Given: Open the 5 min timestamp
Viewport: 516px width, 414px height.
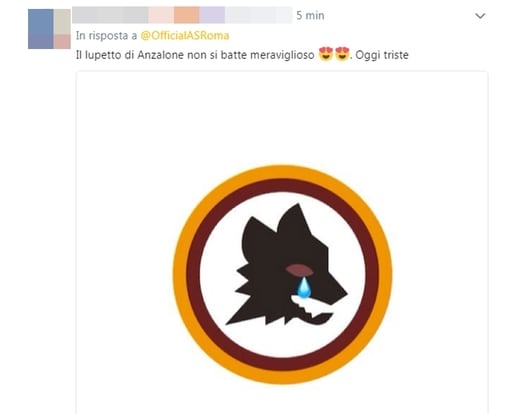Looking at the screenshot, I should [310, 16].
